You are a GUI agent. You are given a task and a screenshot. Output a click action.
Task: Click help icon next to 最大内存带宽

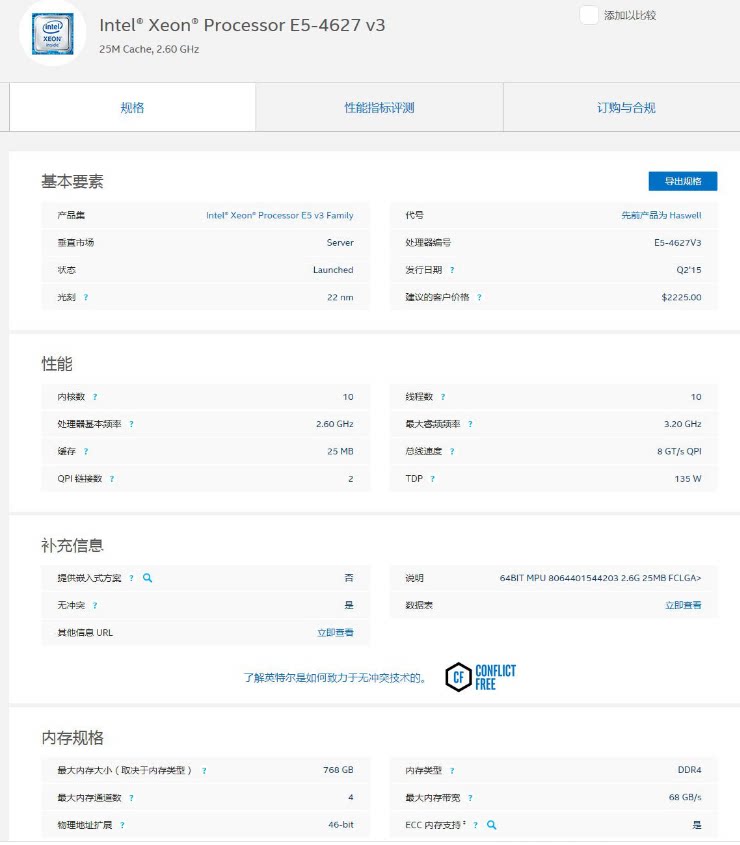click(x=471, y=798)
